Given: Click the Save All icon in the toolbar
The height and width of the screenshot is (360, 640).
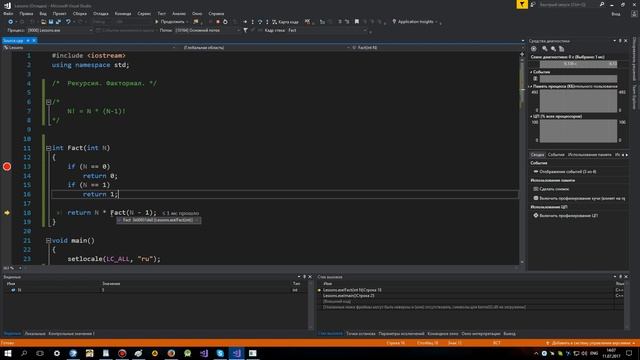Looking at the screenshot, I should [x=58, y=22].
